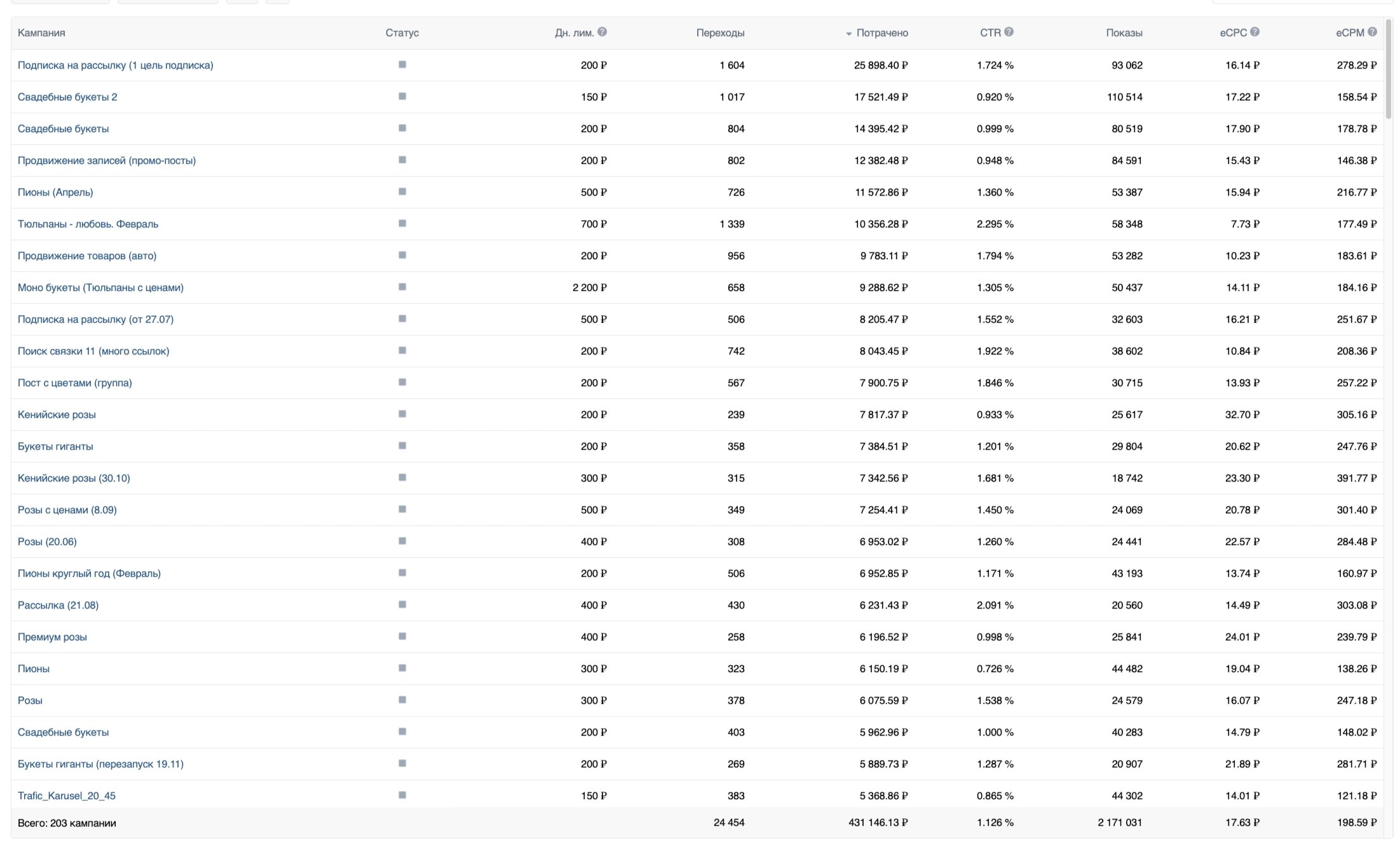
Task: Click CTR column help question icon
Action: (1009, 32)
